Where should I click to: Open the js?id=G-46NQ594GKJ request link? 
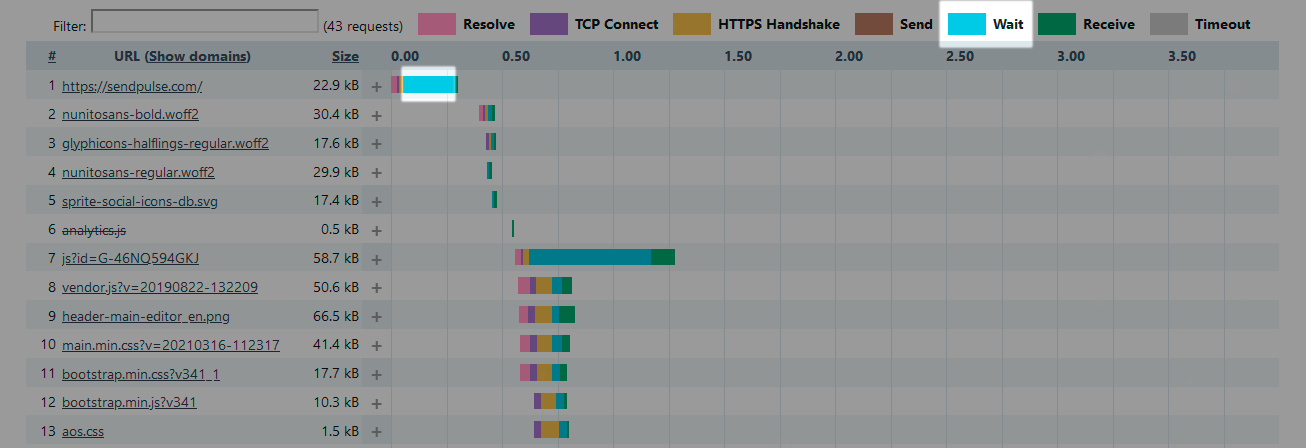[x=131, y=258]
